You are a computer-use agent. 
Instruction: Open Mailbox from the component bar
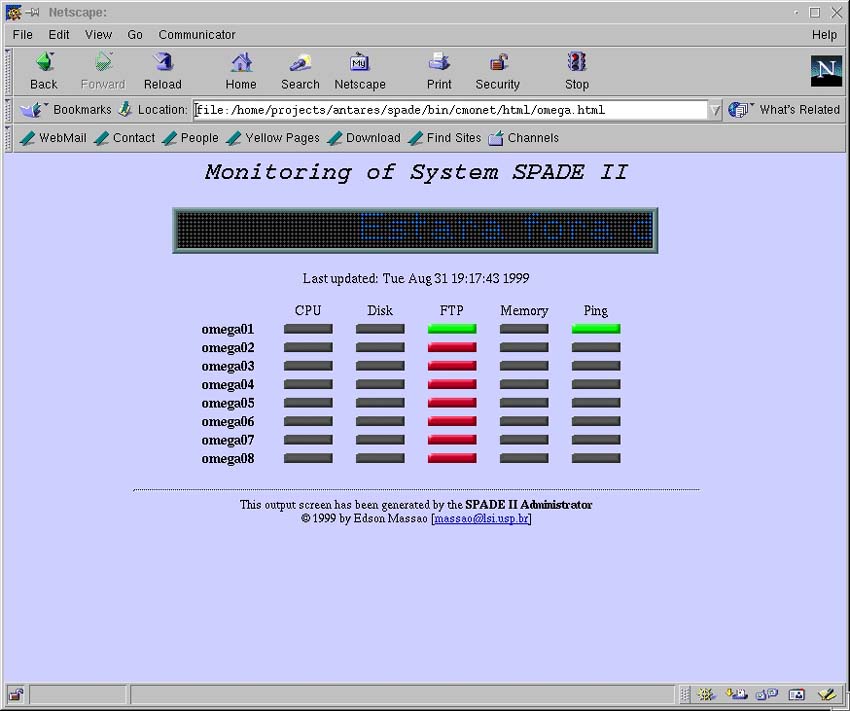[737, 694]
